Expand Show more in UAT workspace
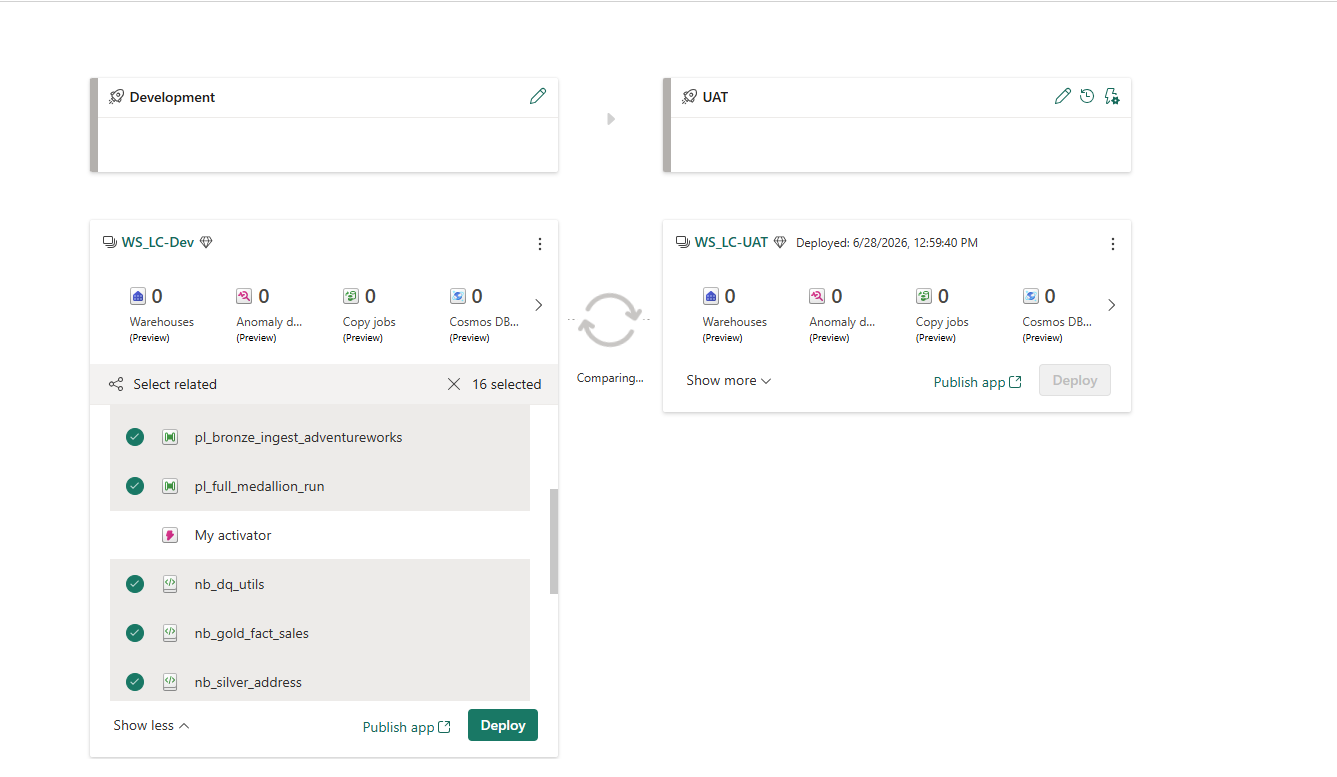The width and height of the screenshot is (1337, 777). click(728, 380)
